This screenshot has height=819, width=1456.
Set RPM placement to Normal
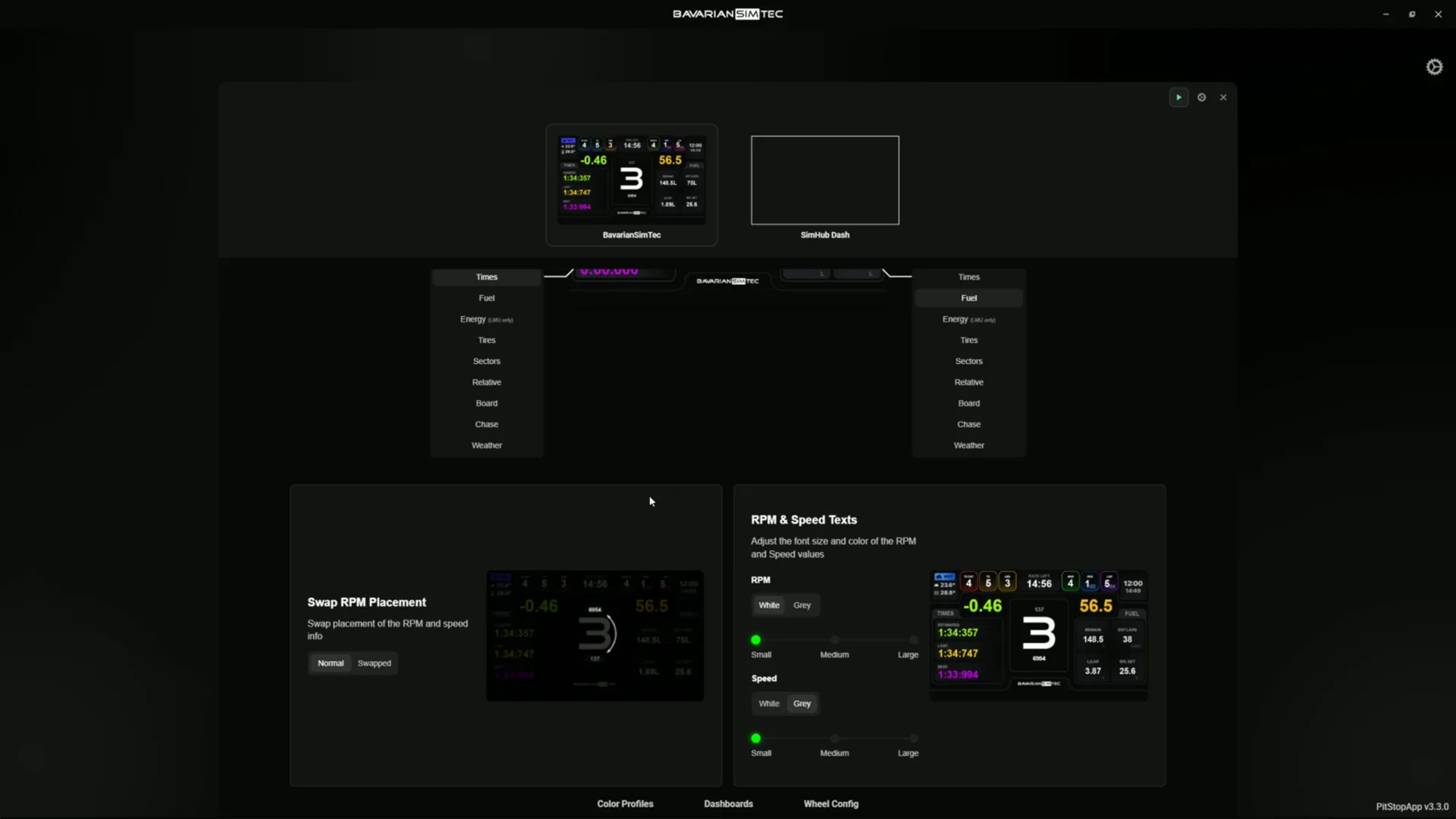[x=331, y=663]
